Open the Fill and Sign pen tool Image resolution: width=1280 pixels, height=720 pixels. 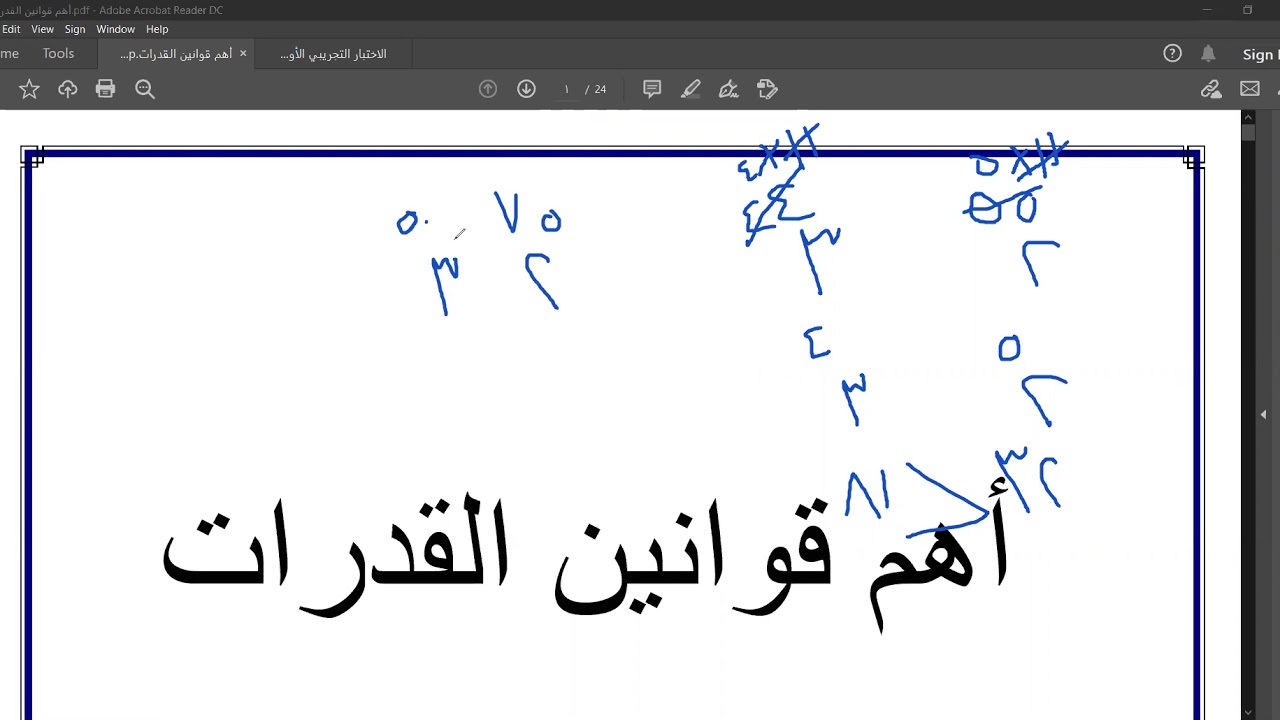[x=729, y=89]
